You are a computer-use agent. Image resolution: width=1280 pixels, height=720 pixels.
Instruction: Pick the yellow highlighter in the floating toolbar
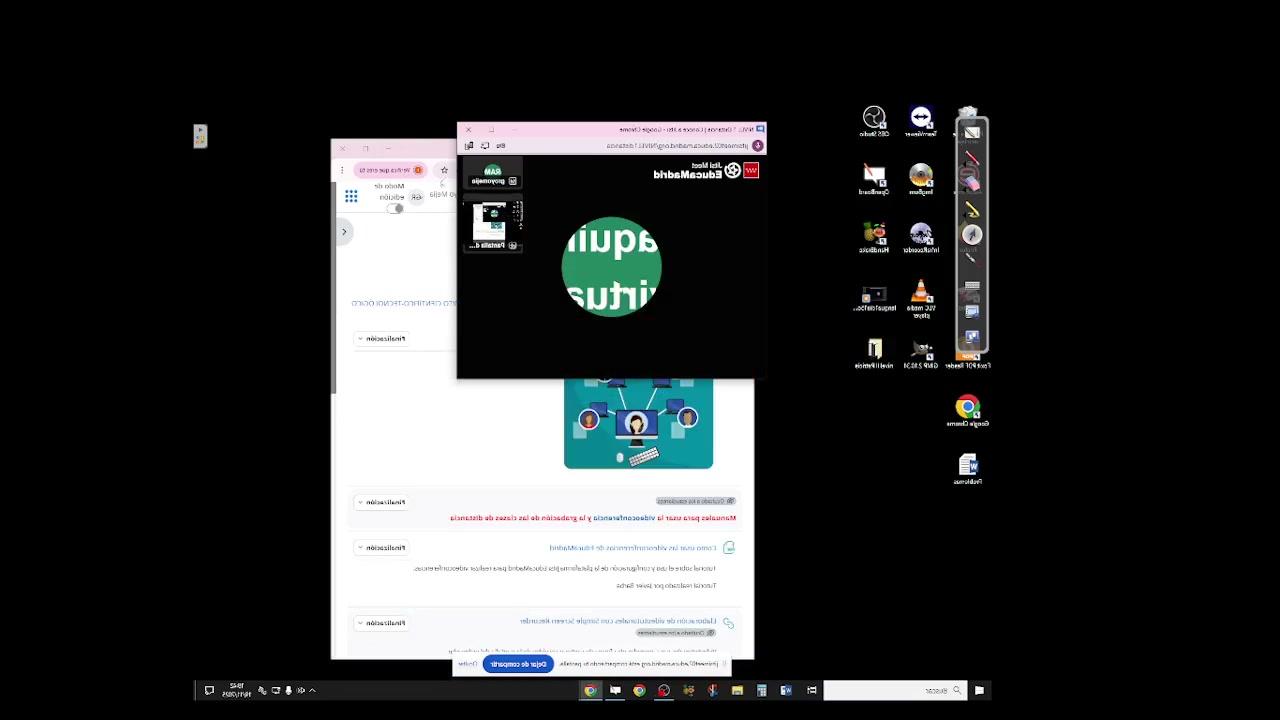972,209
